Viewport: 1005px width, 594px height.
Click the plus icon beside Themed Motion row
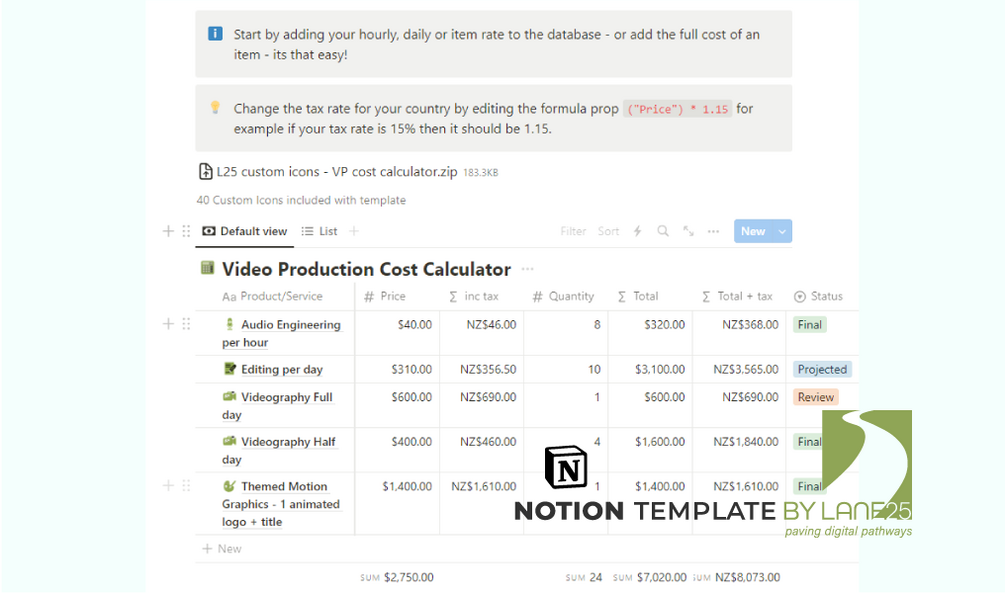(168, 485)
